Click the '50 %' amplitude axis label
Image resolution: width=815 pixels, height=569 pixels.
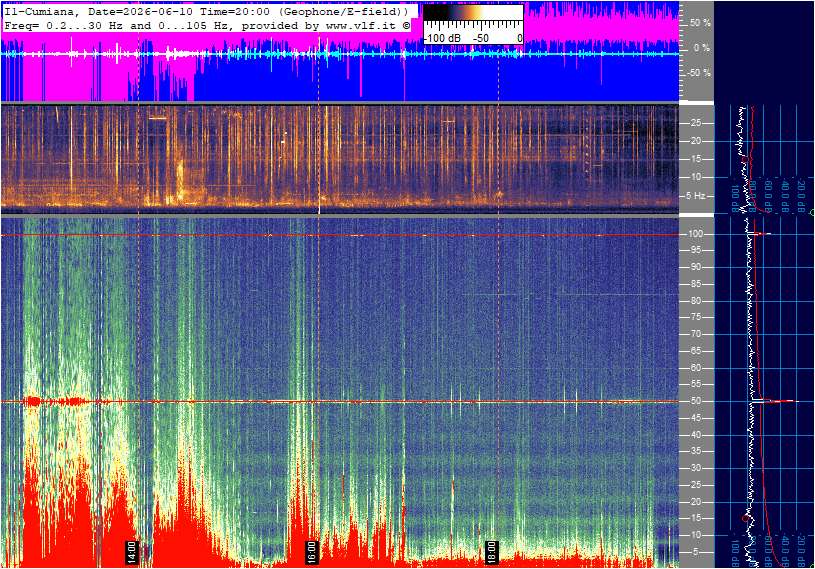coord(700,23)
